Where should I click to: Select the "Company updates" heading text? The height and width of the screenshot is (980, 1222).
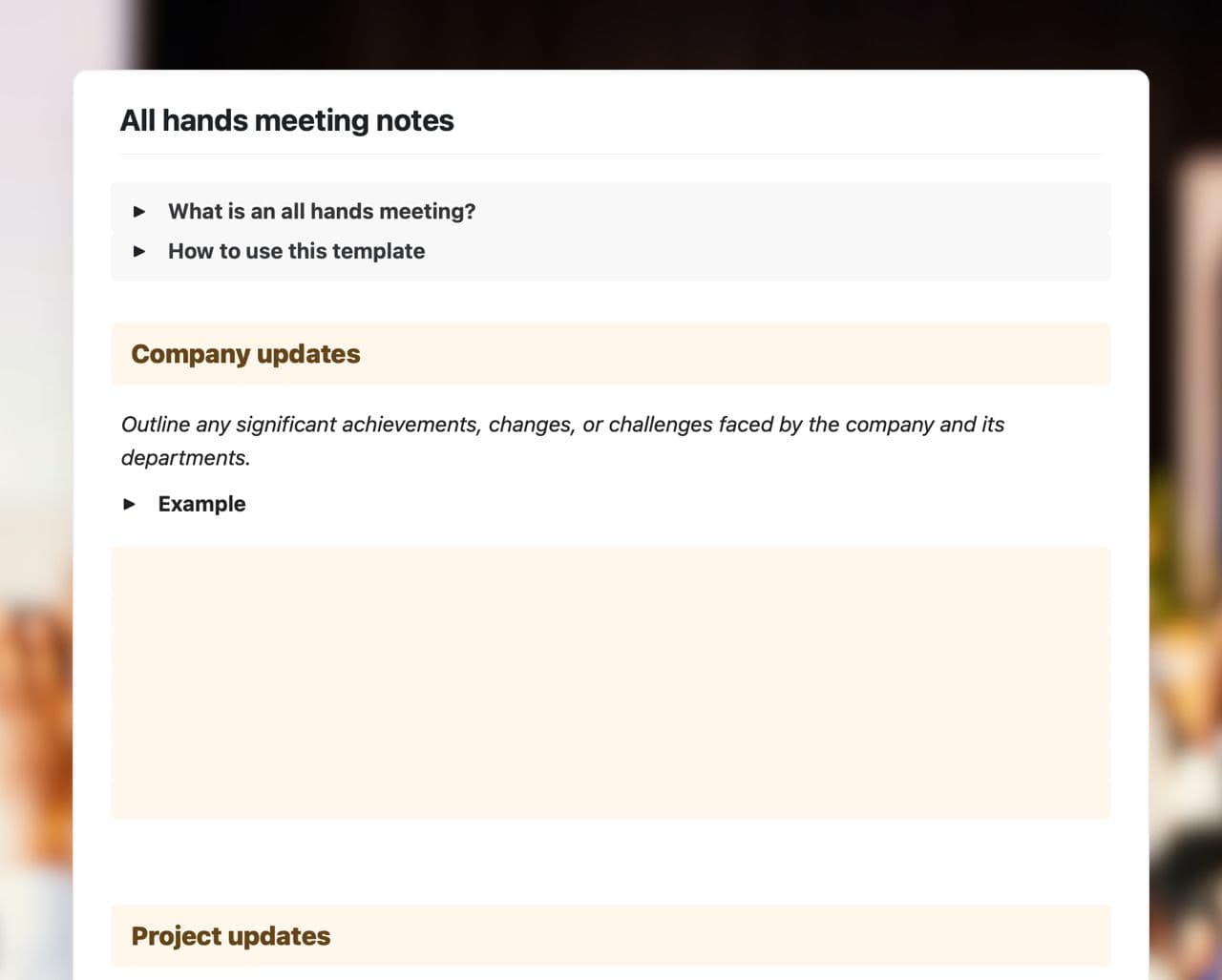click(245, 354)
